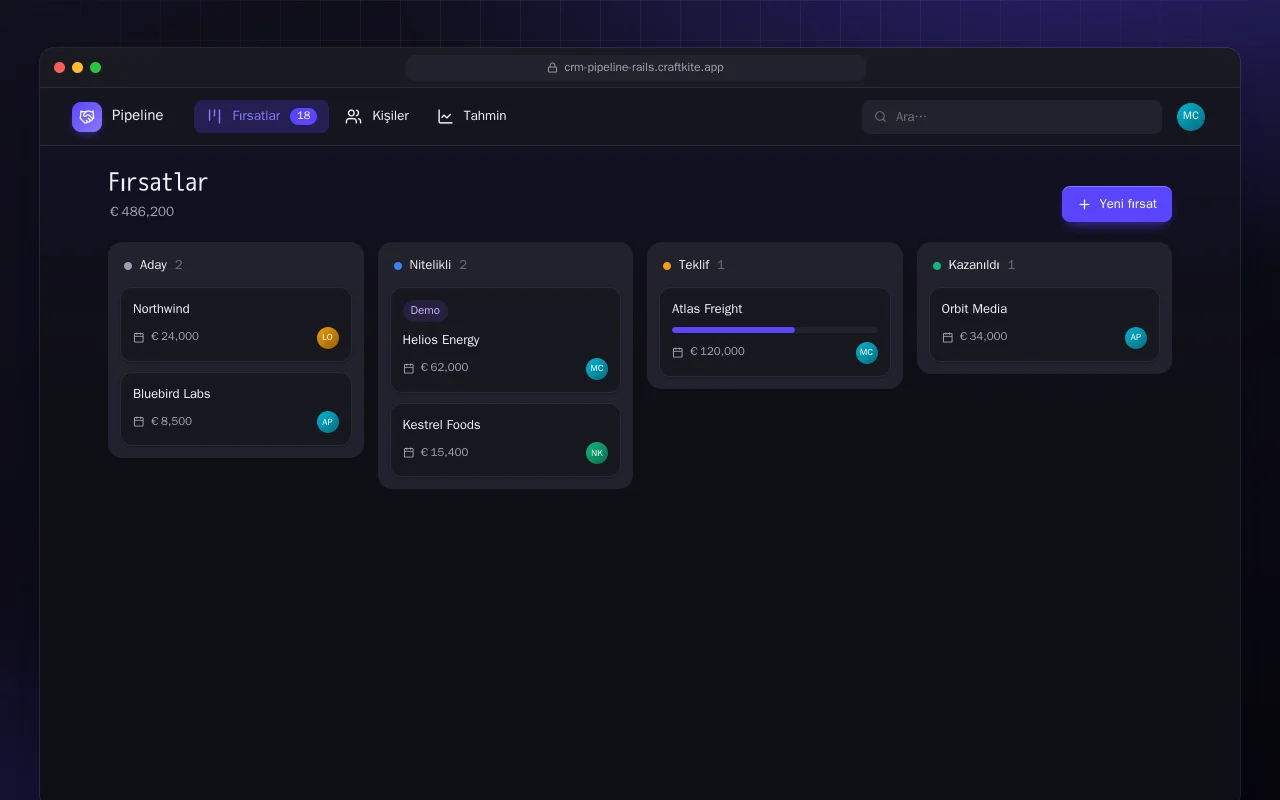Click the 18 badge on Fırsatlar

tap(303, 116)
